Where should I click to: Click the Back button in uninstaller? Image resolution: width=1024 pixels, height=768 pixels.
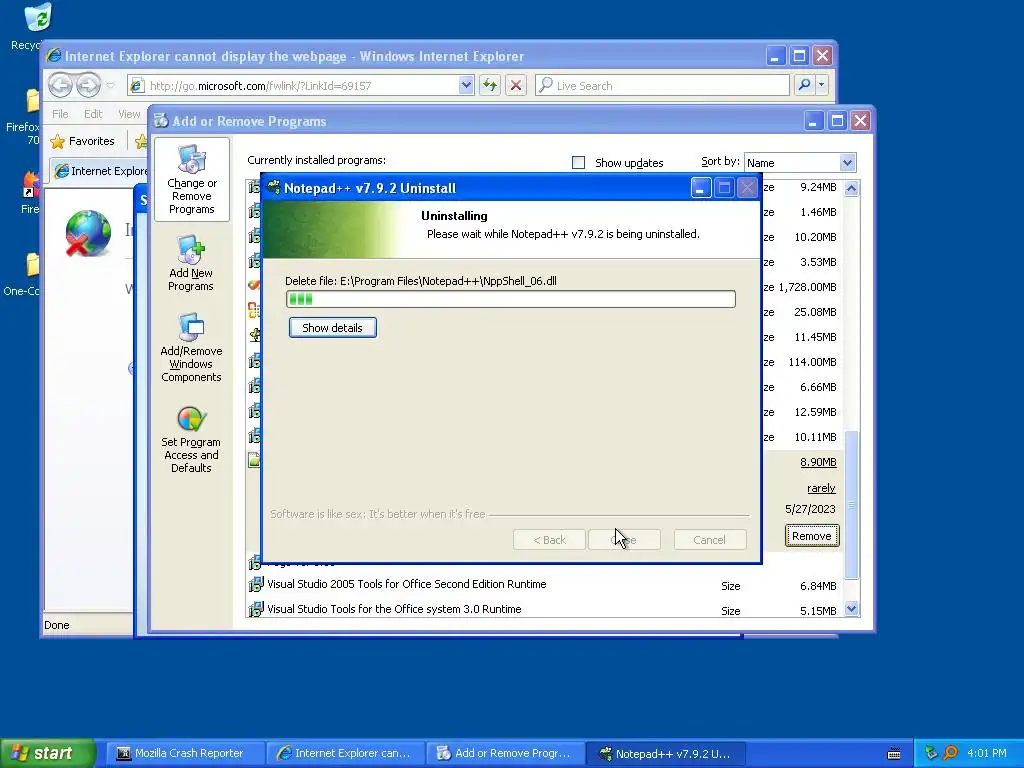549,540
